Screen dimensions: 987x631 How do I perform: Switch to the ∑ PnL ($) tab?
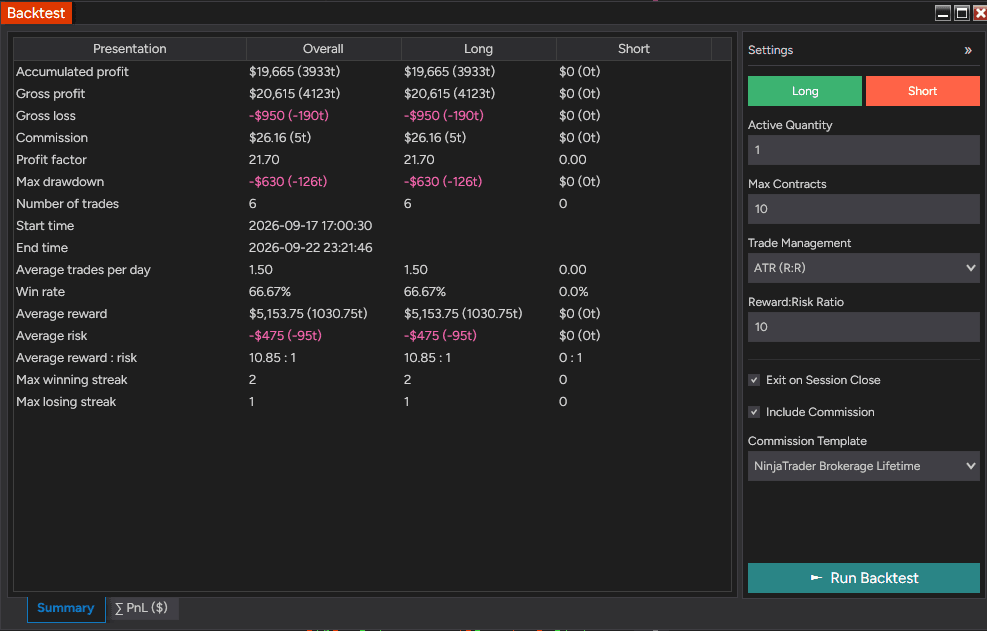pyautogui.click(x=142, y=608)
